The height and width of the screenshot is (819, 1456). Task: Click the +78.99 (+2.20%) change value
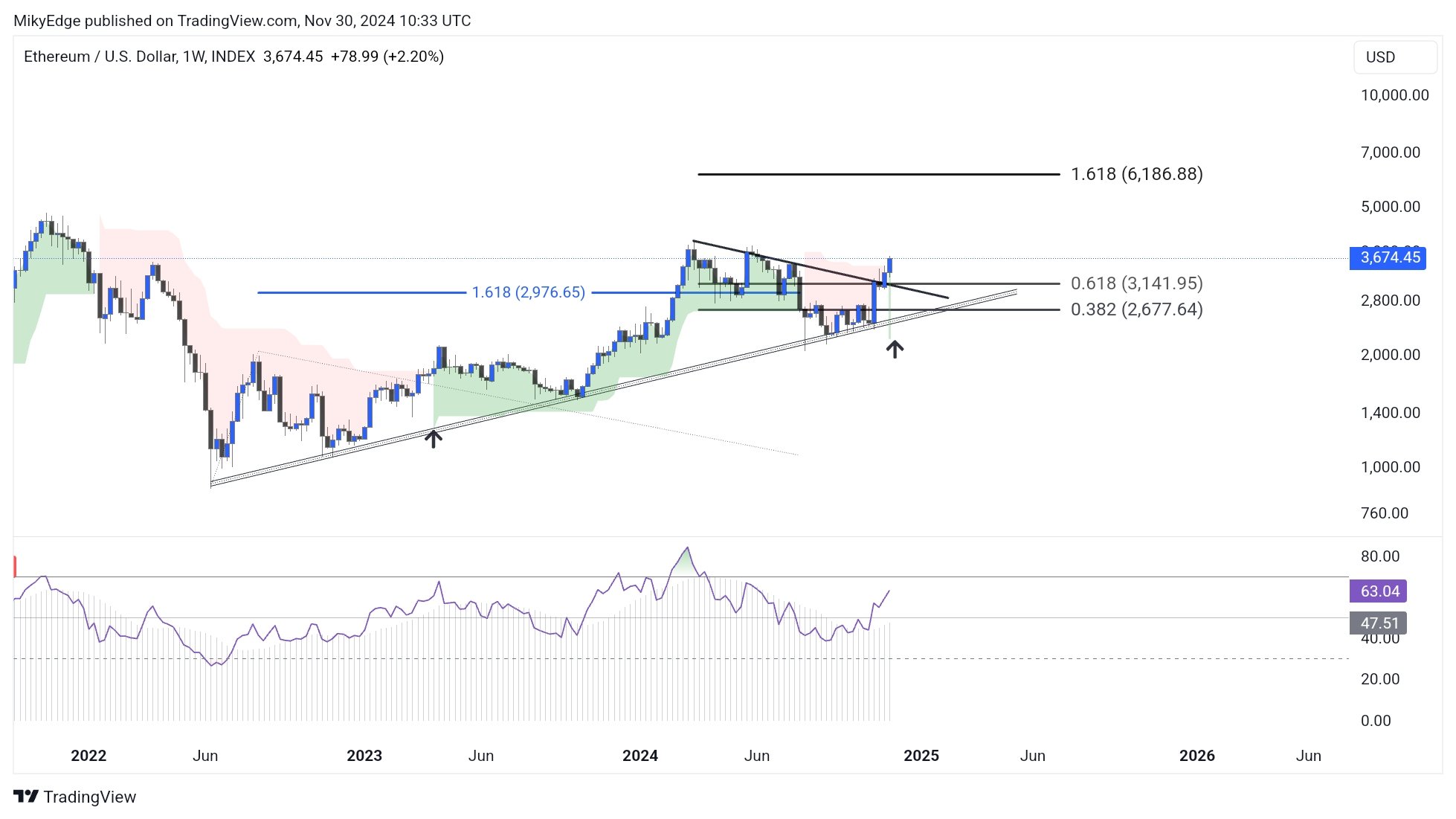coord(387,57)
